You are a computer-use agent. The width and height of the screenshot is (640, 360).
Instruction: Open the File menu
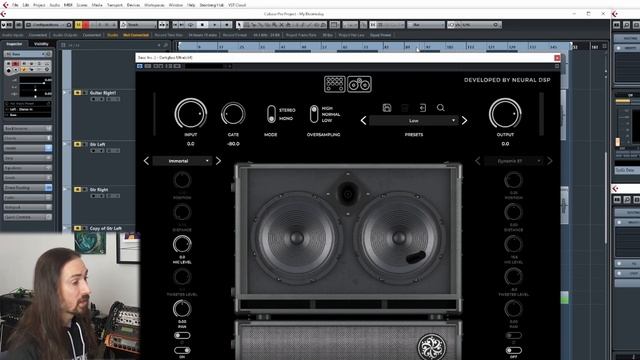(x=15, y=5)
